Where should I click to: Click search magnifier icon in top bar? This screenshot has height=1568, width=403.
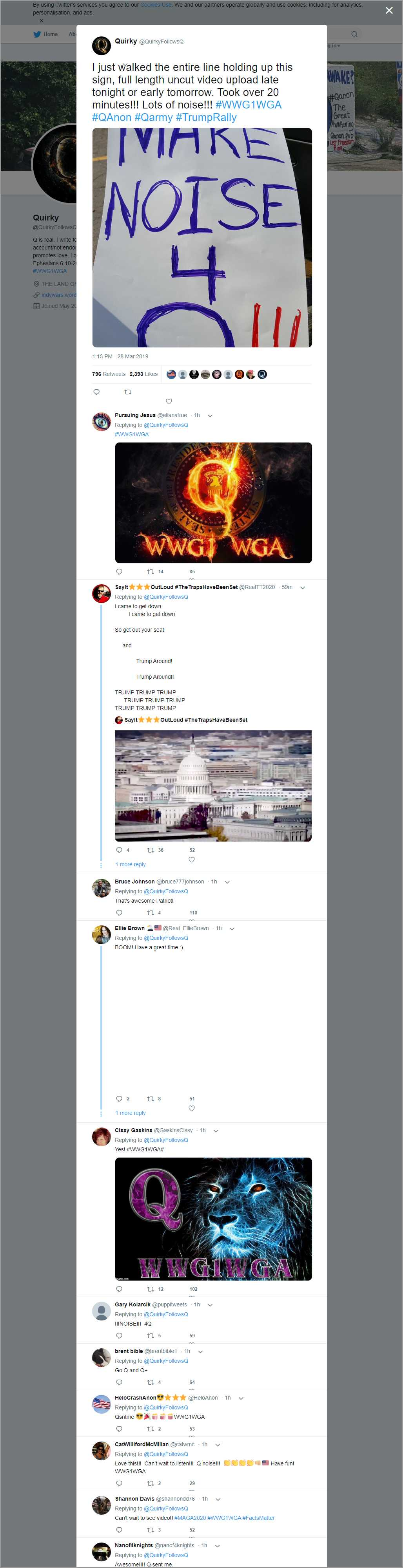tap(354, 34)
